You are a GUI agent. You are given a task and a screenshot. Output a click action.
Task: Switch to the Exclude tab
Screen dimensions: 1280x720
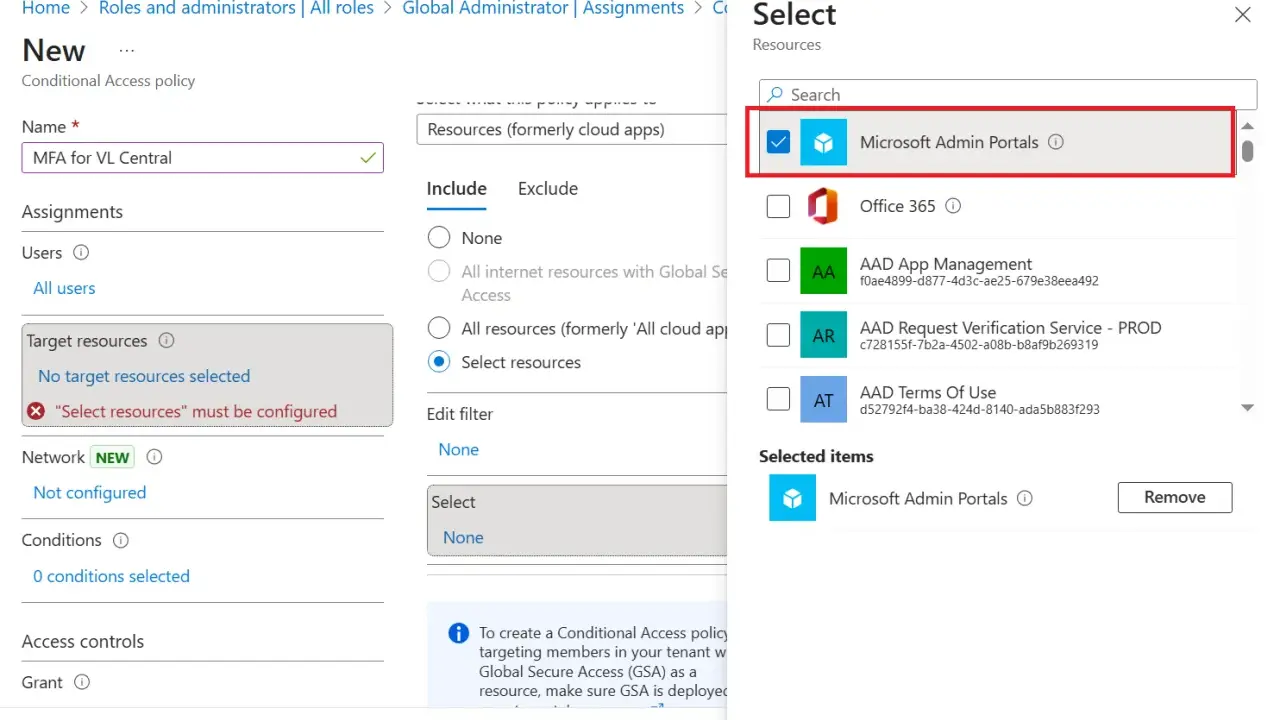click(x=548, y=189)
